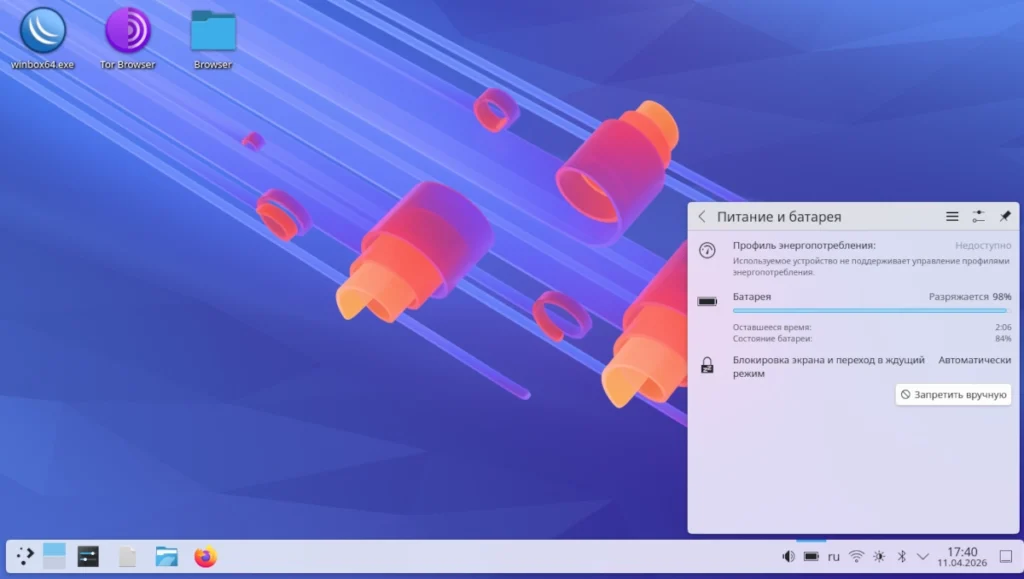Click the Разряжается 98% status text
The image size is (1024, 579).
970,297
